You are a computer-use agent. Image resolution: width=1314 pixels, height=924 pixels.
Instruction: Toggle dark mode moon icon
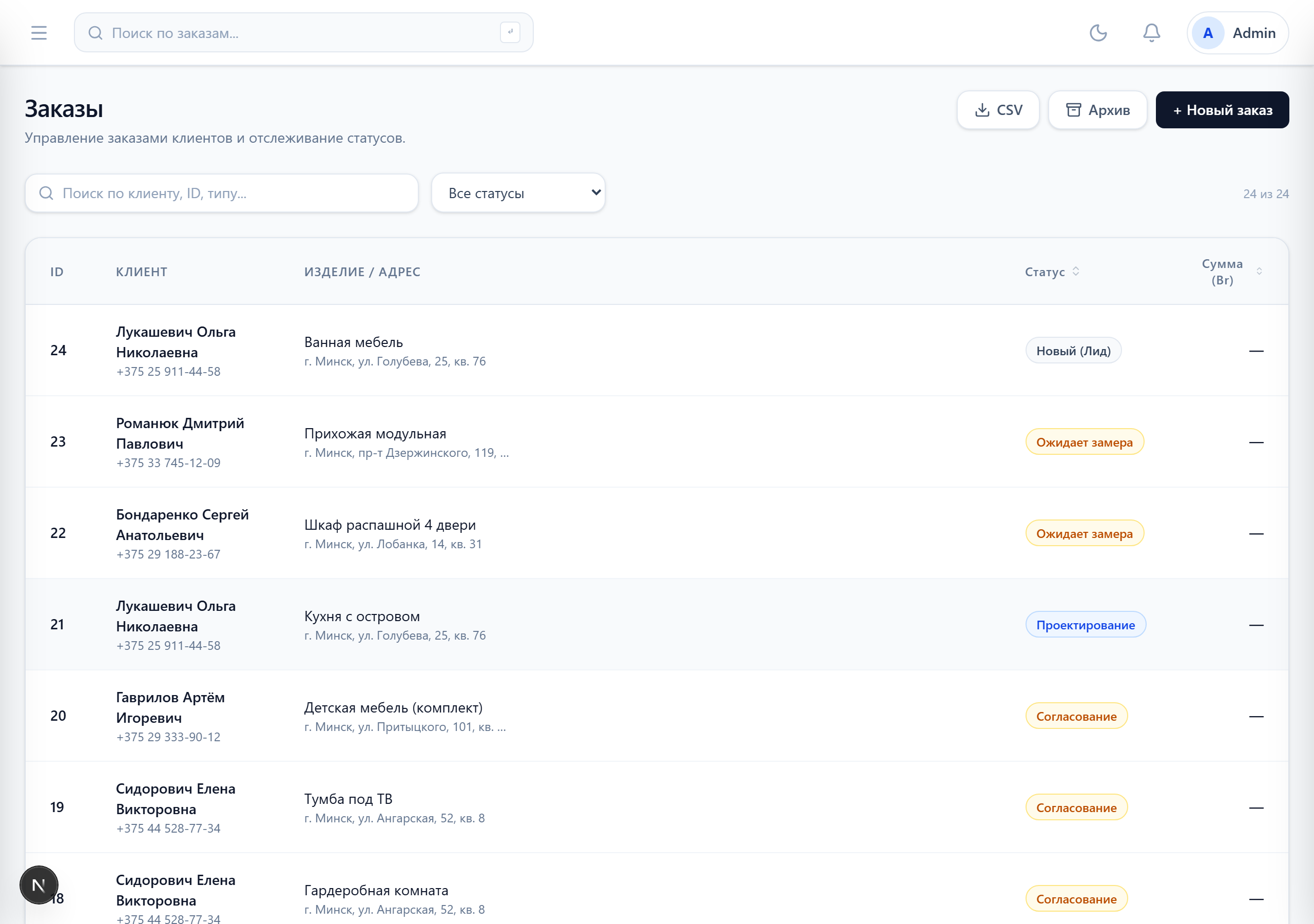[x=1098, y=33]
